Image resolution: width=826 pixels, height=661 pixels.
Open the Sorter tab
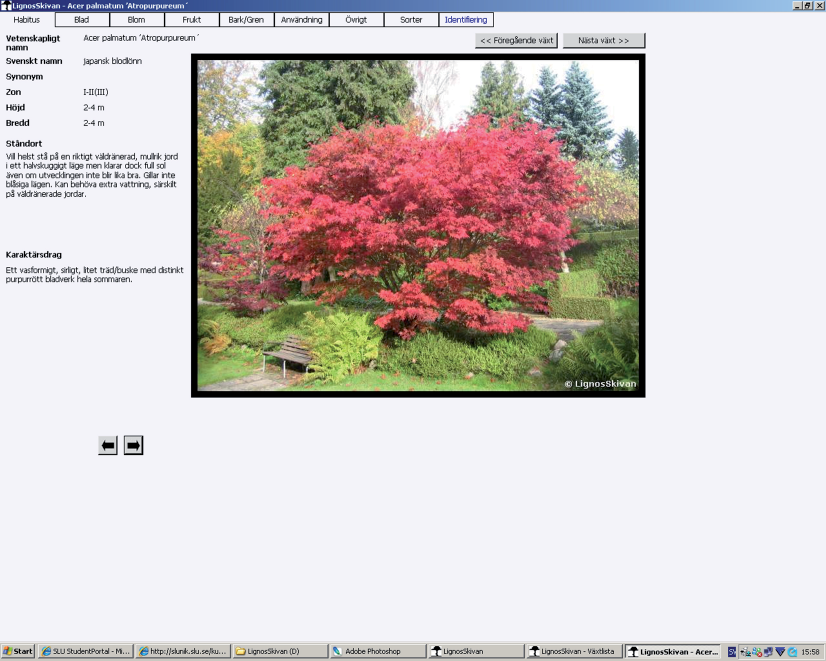tap(411, 20)
